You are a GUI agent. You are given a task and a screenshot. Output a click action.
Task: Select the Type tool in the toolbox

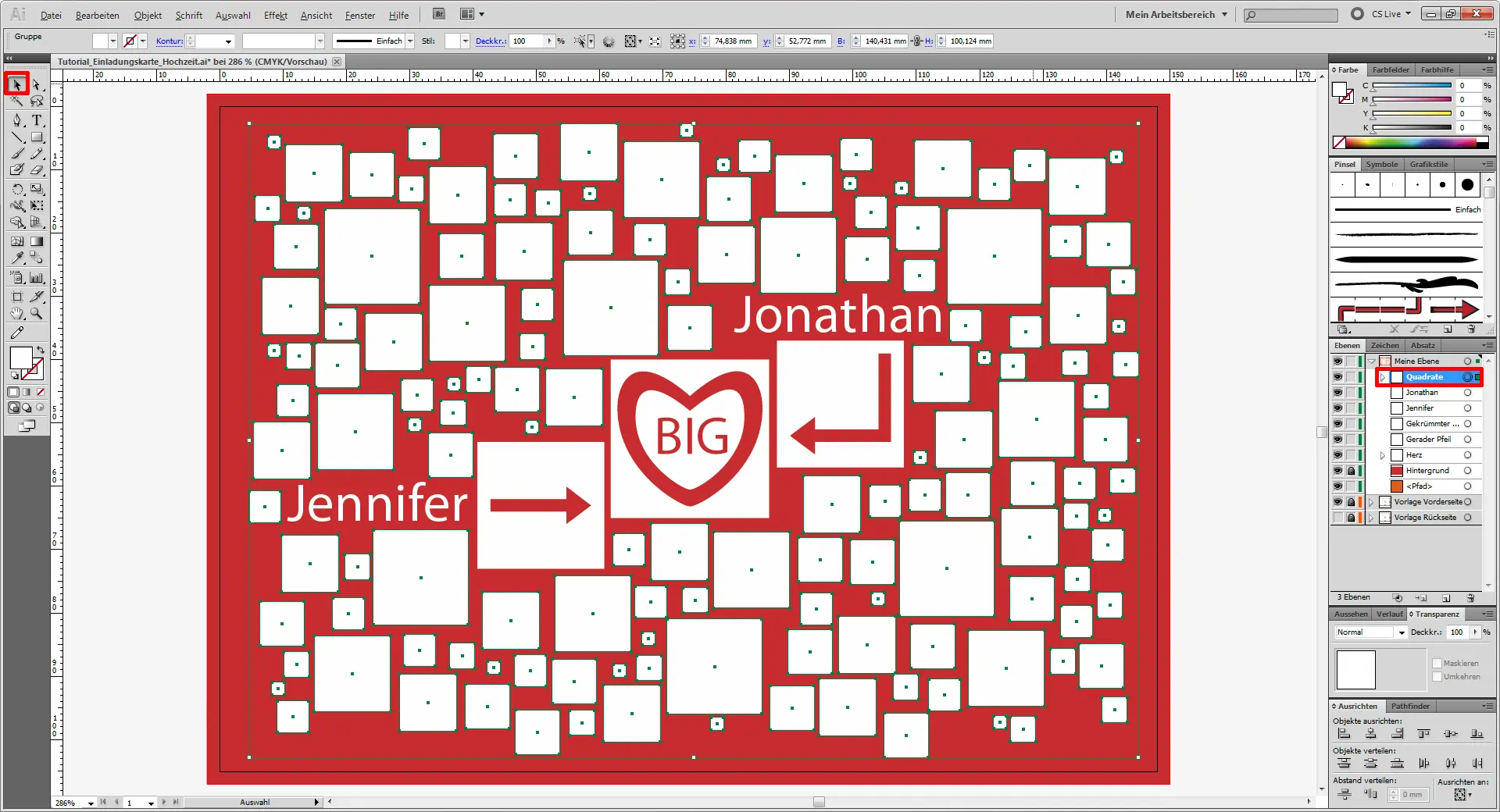pyautogui.click(x=37, y=120)
